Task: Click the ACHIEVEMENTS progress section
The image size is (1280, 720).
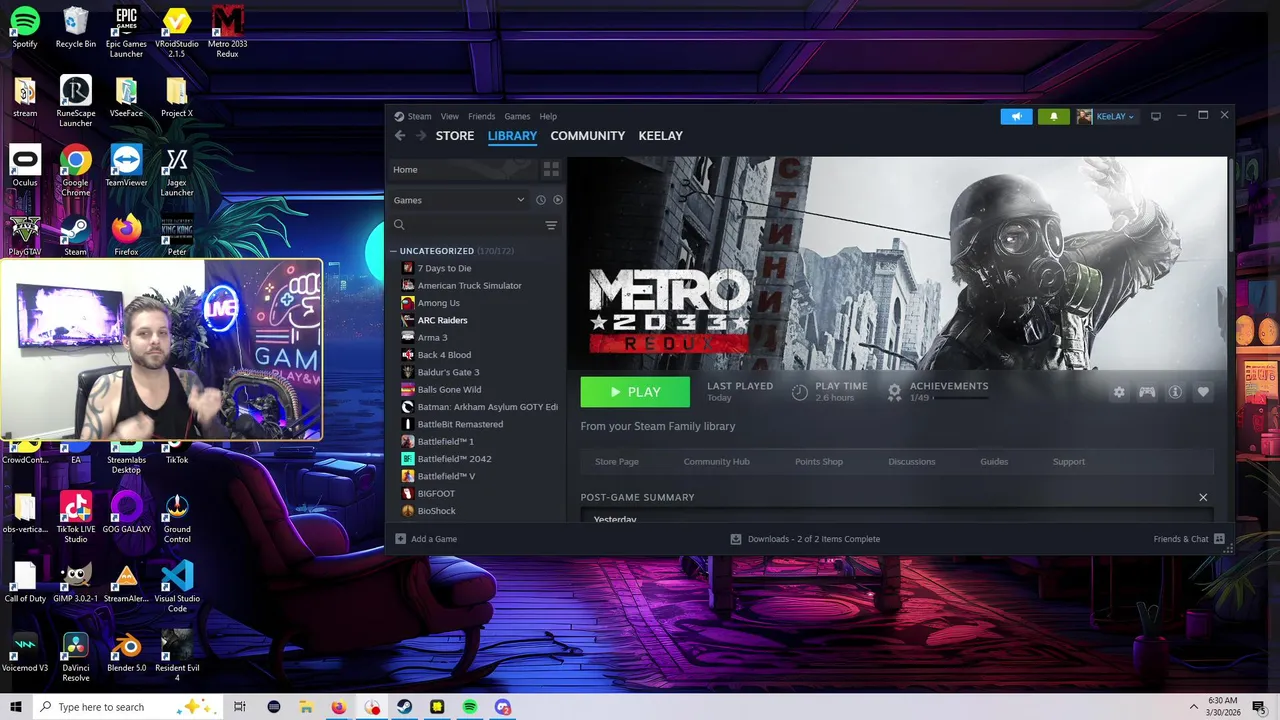Action: (x=938, y=392)
